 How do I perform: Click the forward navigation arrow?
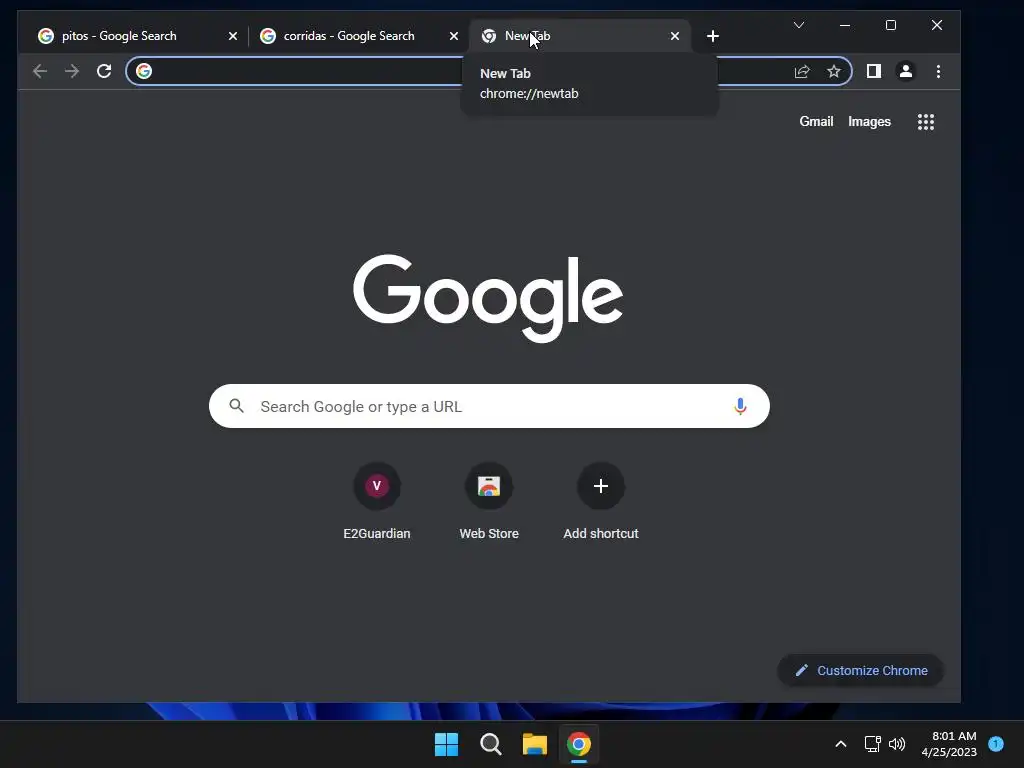(x=72, y=71)
